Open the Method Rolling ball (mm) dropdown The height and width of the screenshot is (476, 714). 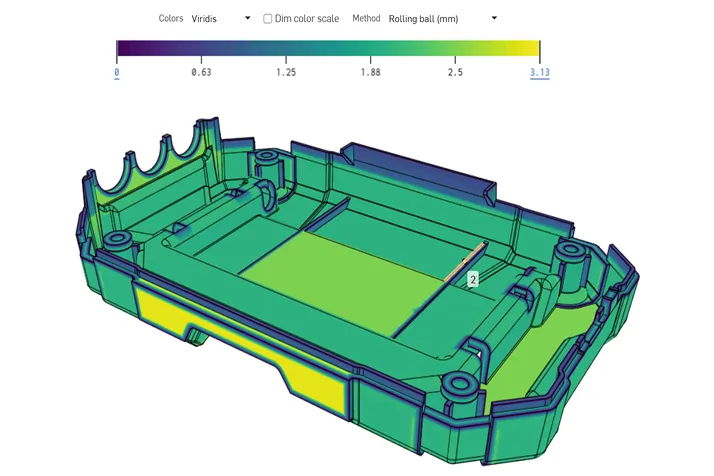click(x=442, y=19)
